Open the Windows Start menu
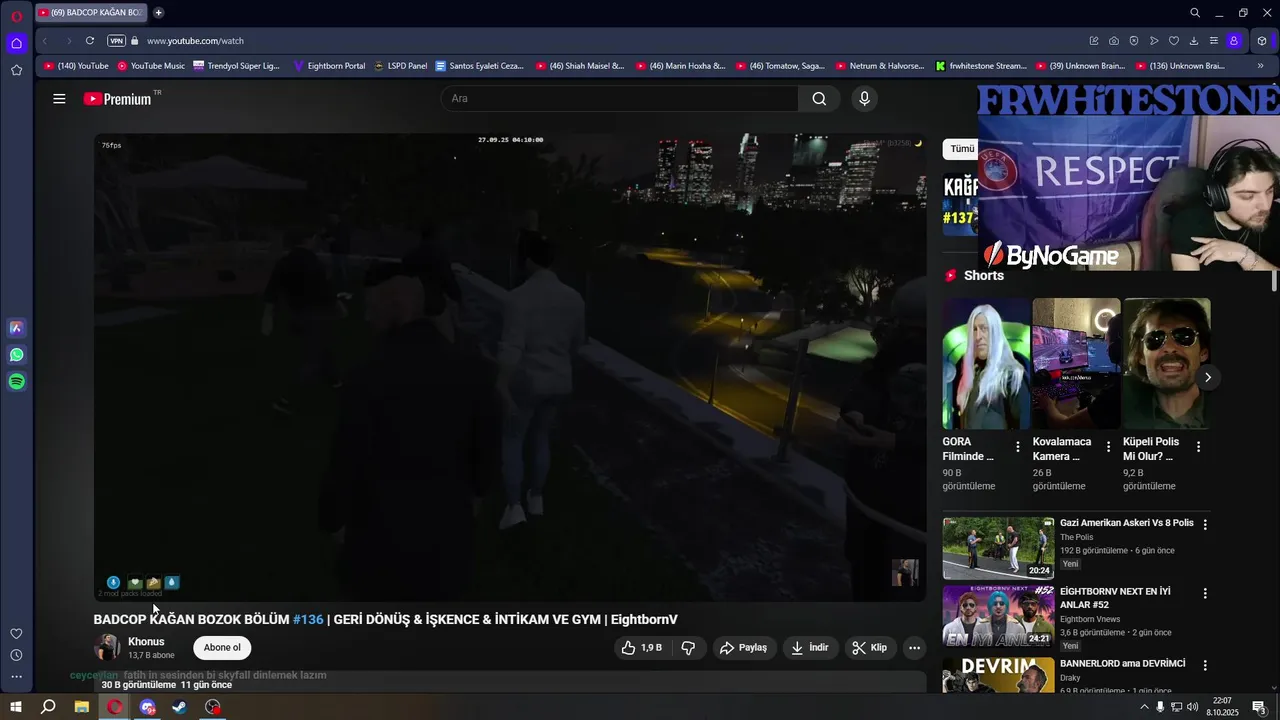The height and width of the screenshot is (720, 1280). click(16, 707)
